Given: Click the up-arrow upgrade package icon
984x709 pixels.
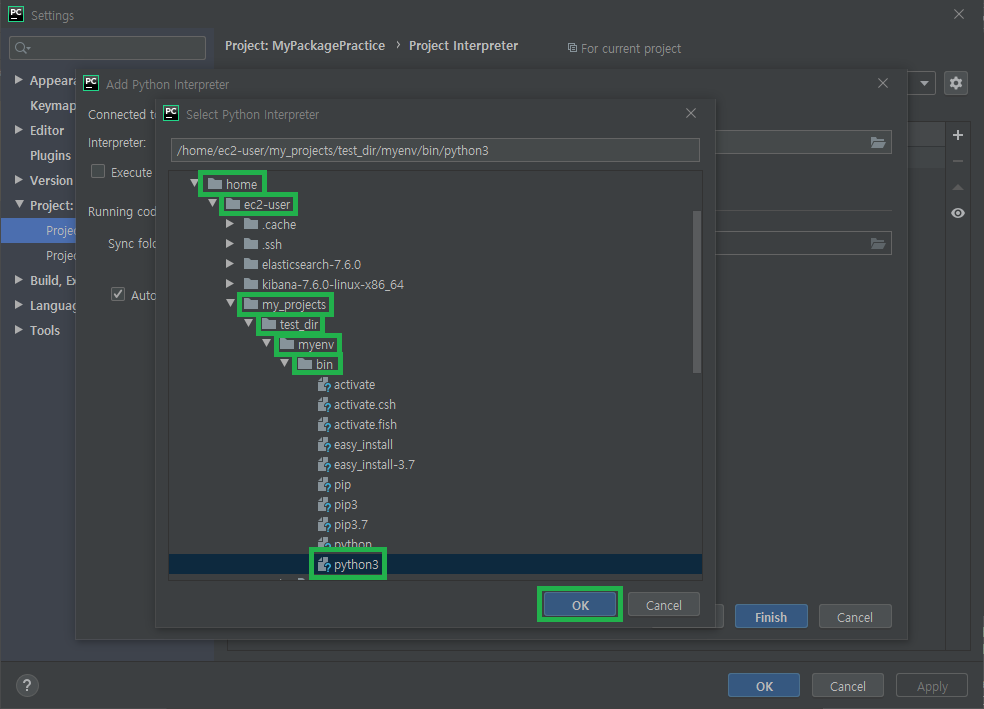Looking at the screenshot, I should click(958, 187).
